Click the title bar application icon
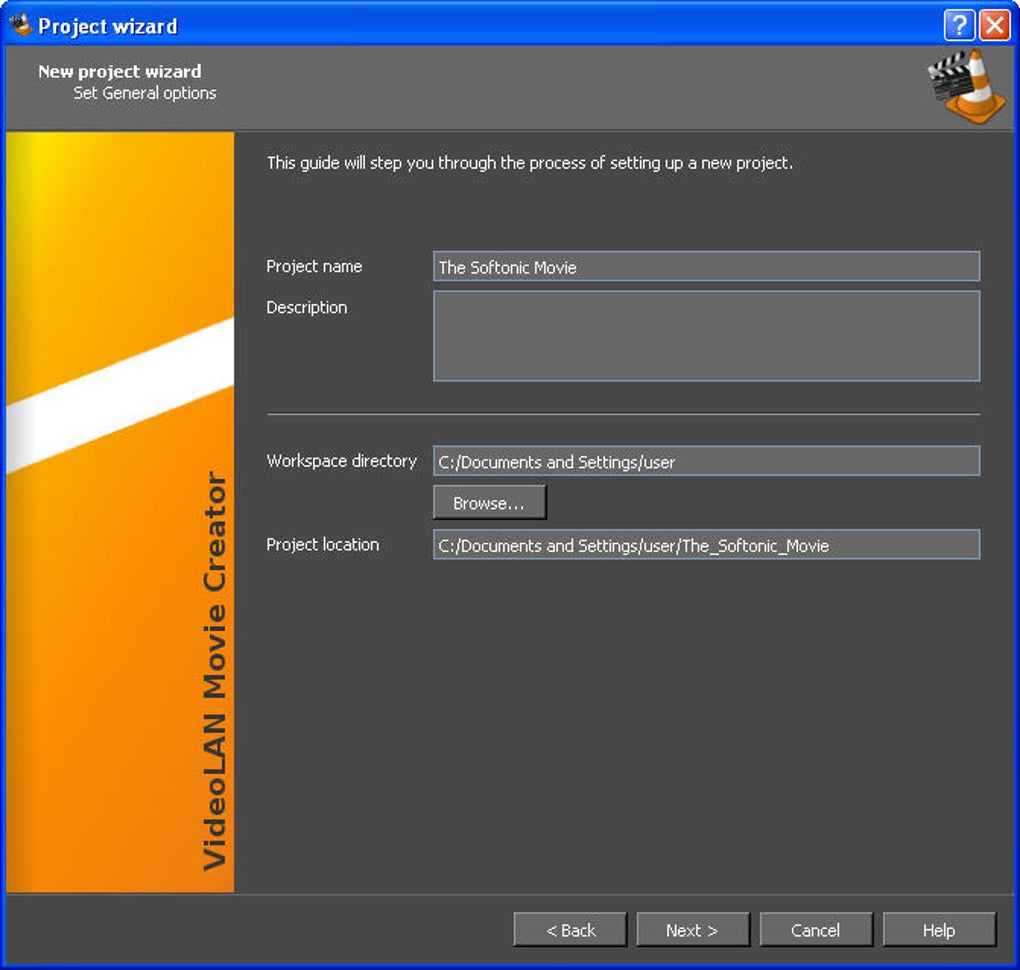This screenshot has width=1020, height=970. point(21,25)
